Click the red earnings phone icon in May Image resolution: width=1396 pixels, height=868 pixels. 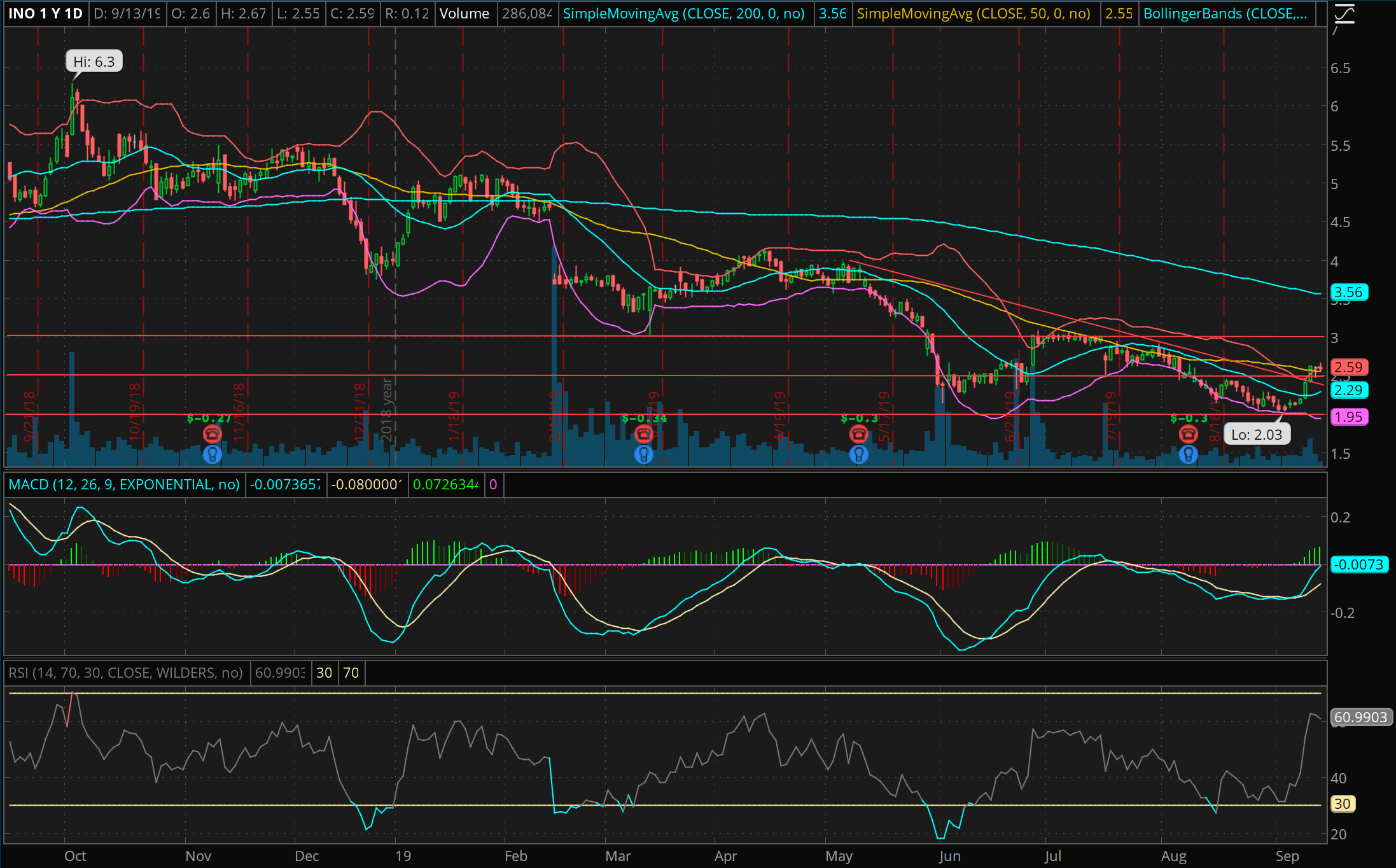point(858,434)
